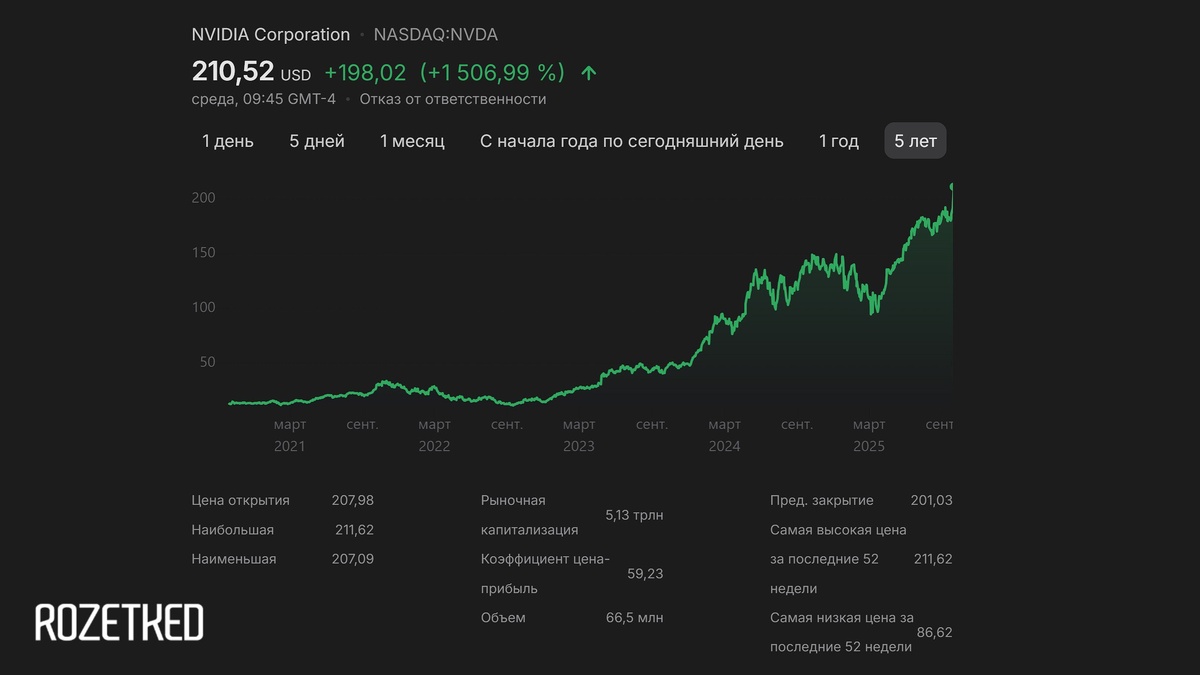Viewport: 1200px width, 675px height.
Task: Click the 2025 year label on the axis
Action: (x=869, y=446)
